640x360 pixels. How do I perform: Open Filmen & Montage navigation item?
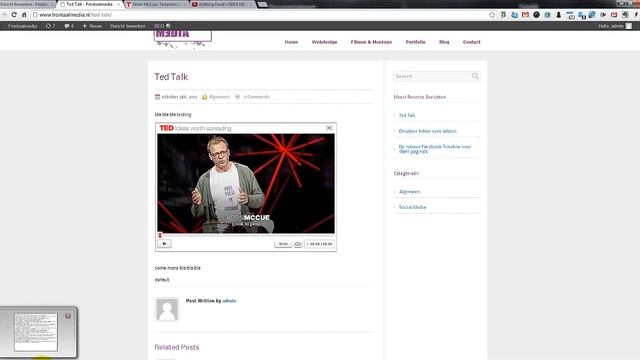(x=371, y=42)
